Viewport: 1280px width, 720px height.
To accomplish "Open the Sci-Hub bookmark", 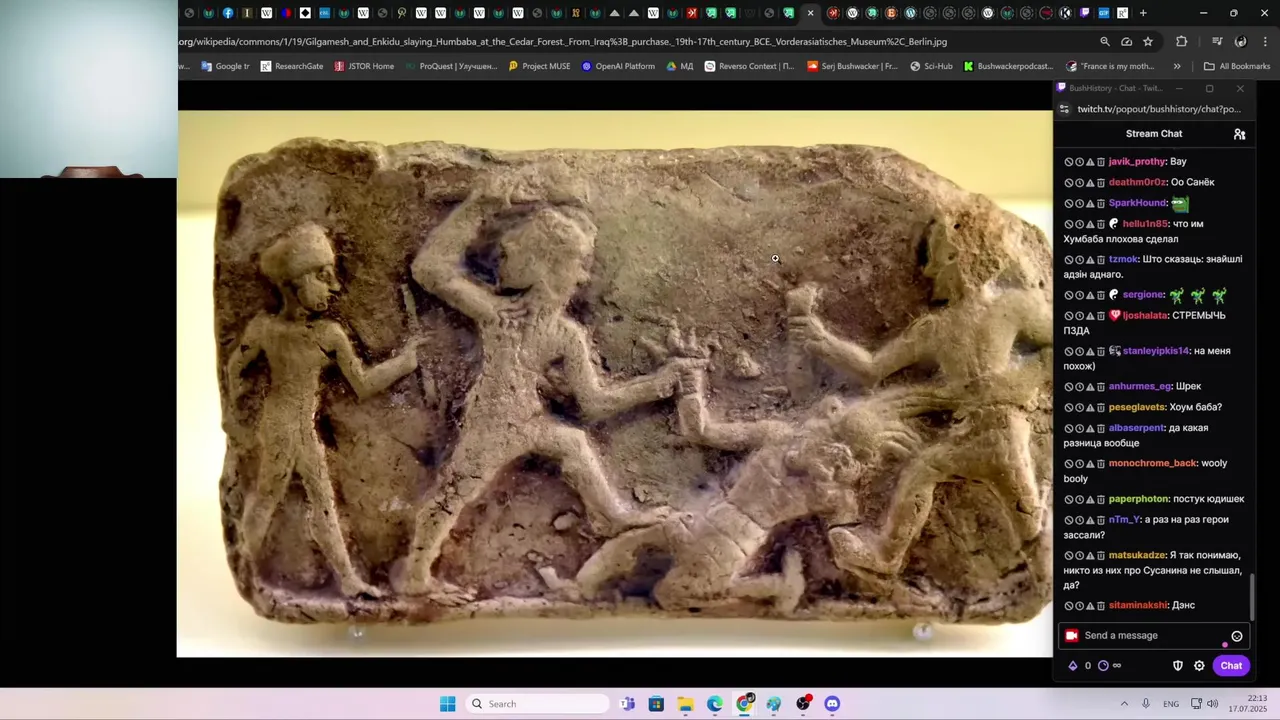I will tap(931, 67).
